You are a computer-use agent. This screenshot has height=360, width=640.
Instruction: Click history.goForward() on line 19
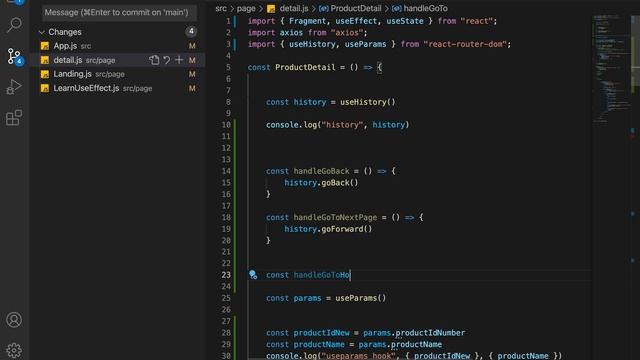(328, 229)
